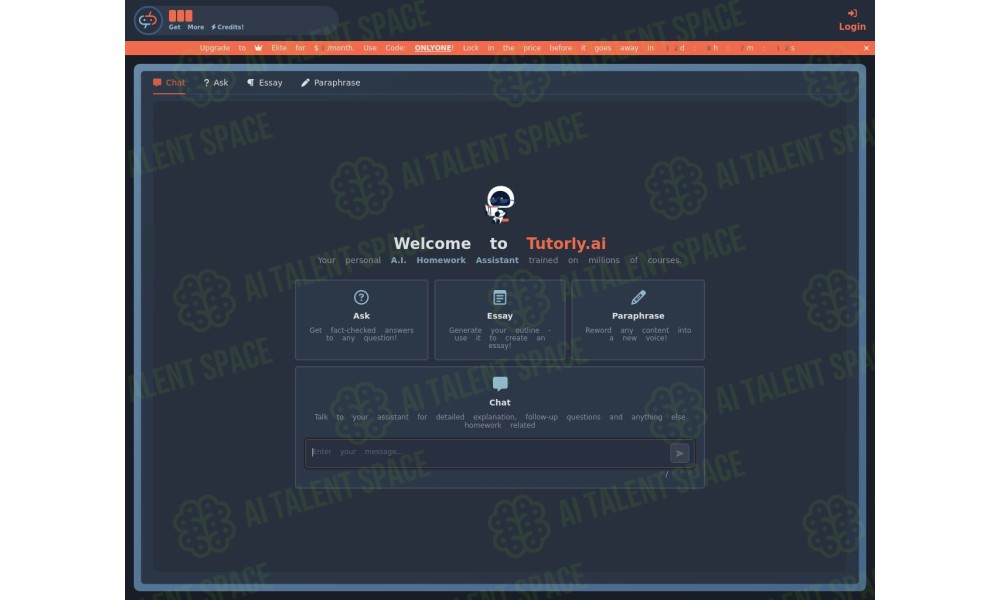The width and height of the screenshot is (1000, 600).
Task: Open the Essay tab
Action: (265, 83)
